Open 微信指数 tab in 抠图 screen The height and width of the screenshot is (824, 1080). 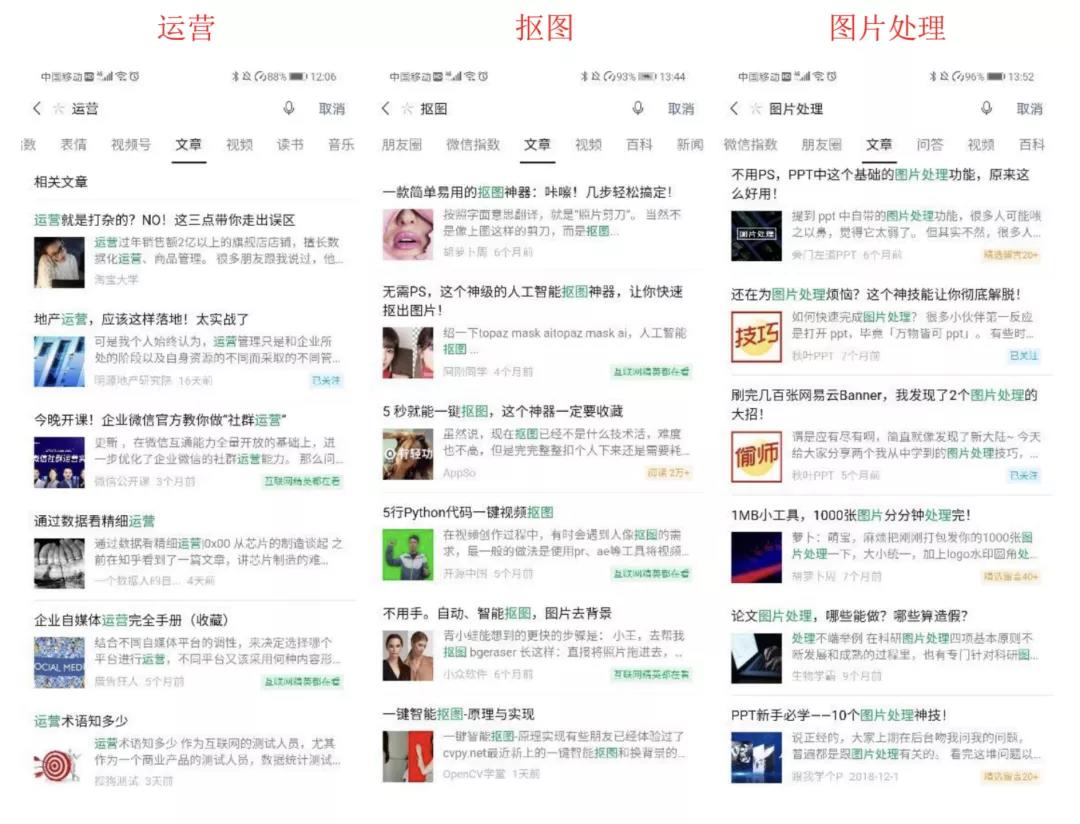pyautogui.click(x=473, y=145)
